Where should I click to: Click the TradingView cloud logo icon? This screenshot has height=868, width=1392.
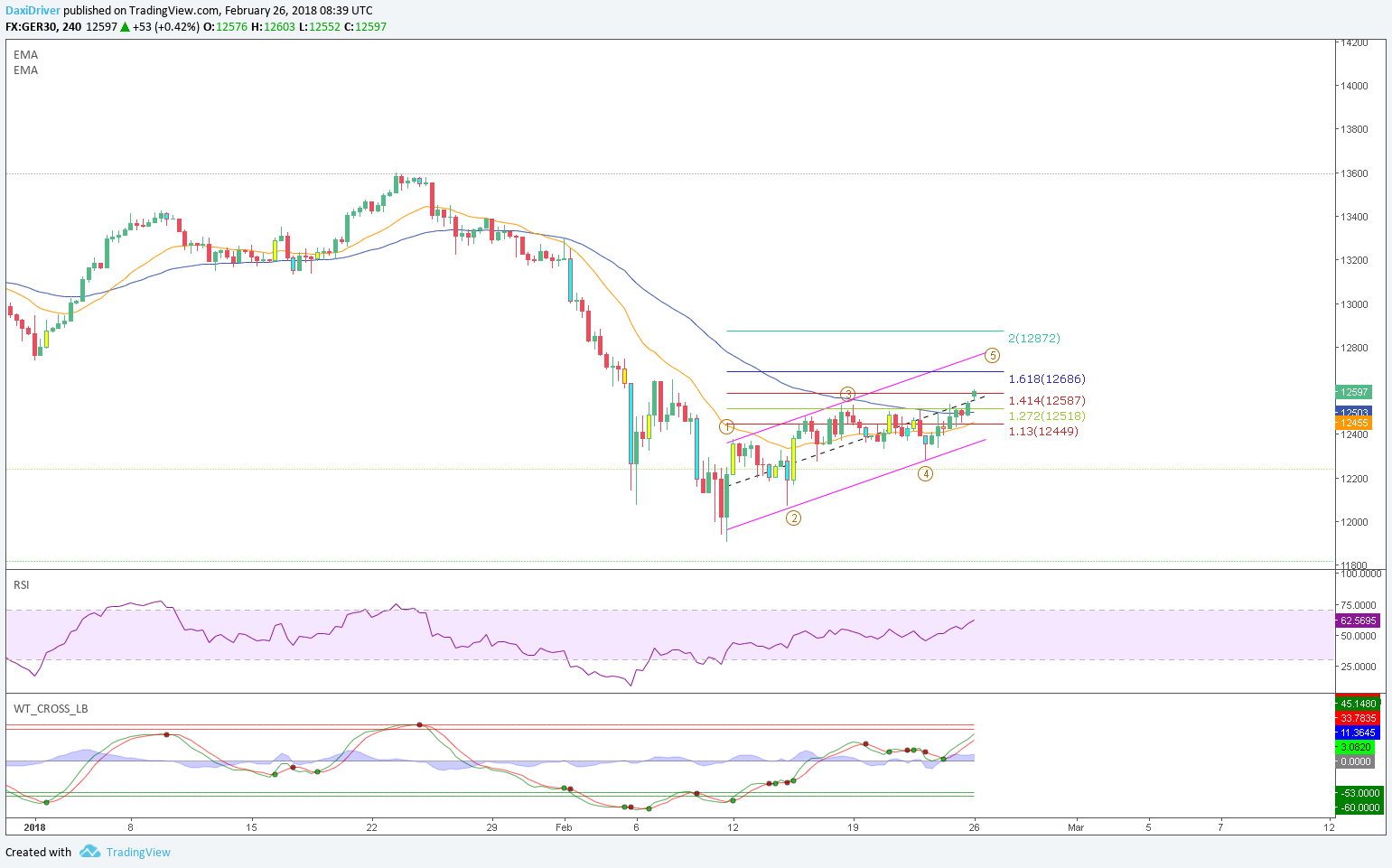89,852
